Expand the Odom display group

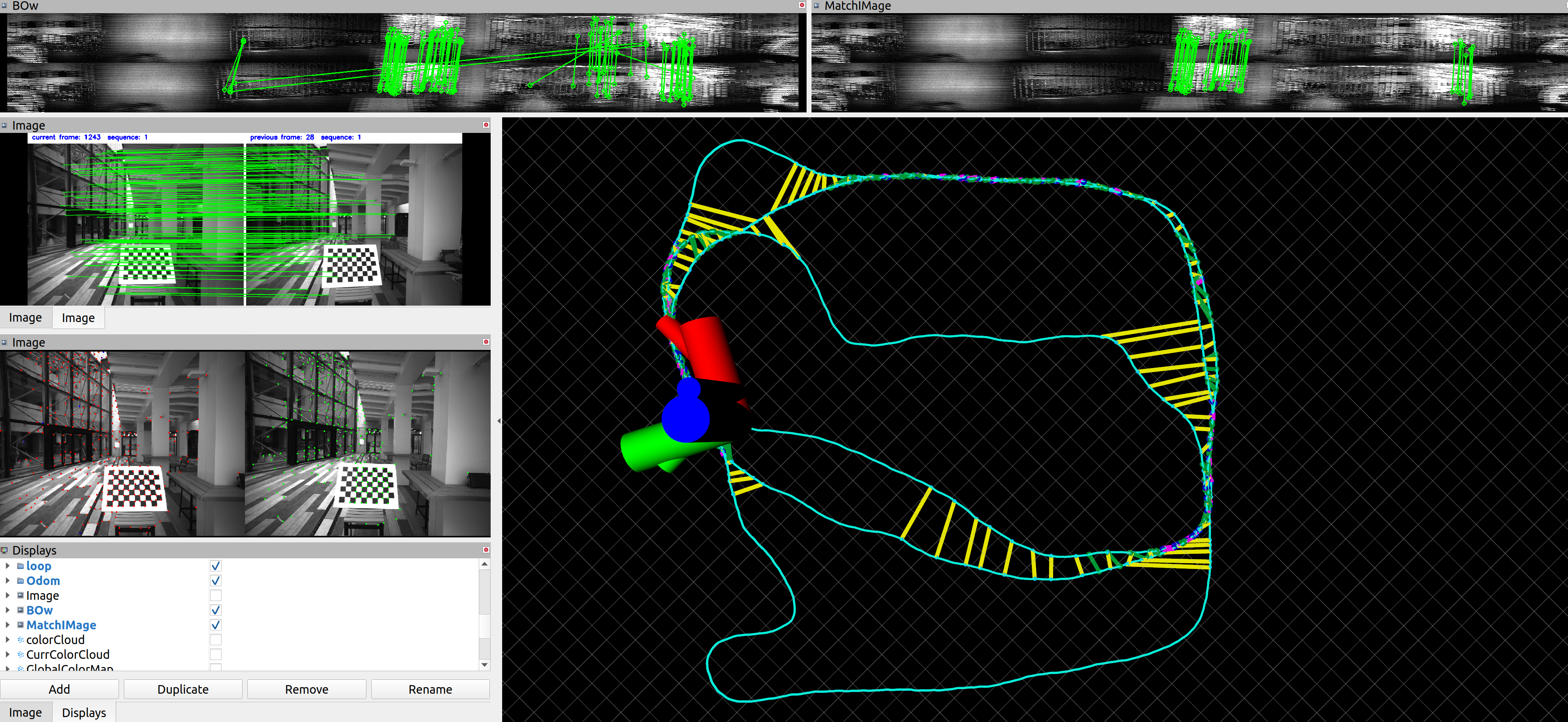tap(7, 581)
